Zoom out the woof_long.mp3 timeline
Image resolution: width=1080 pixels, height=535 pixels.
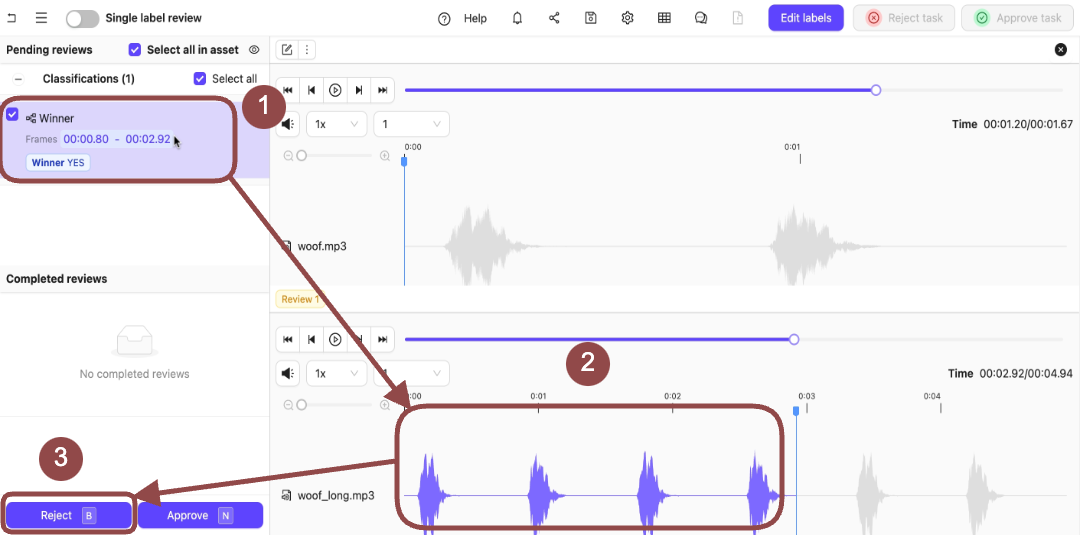tap(289, 405)
